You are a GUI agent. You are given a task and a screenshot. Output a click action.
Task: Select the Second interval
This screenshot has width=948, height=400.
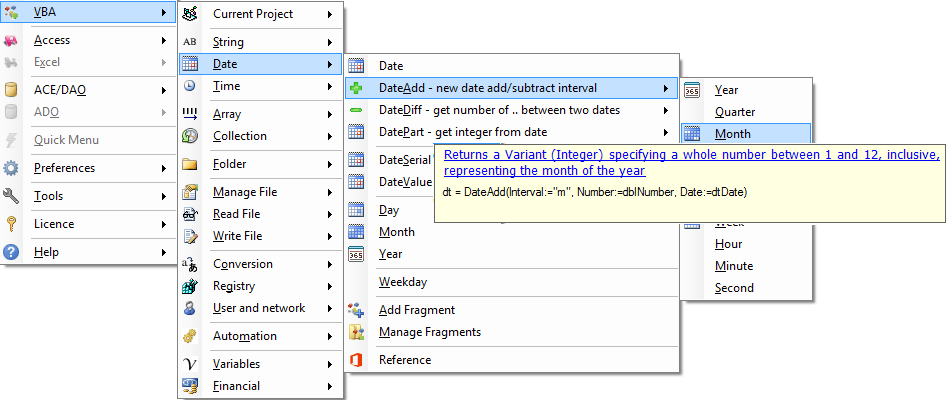coord(745,288)
